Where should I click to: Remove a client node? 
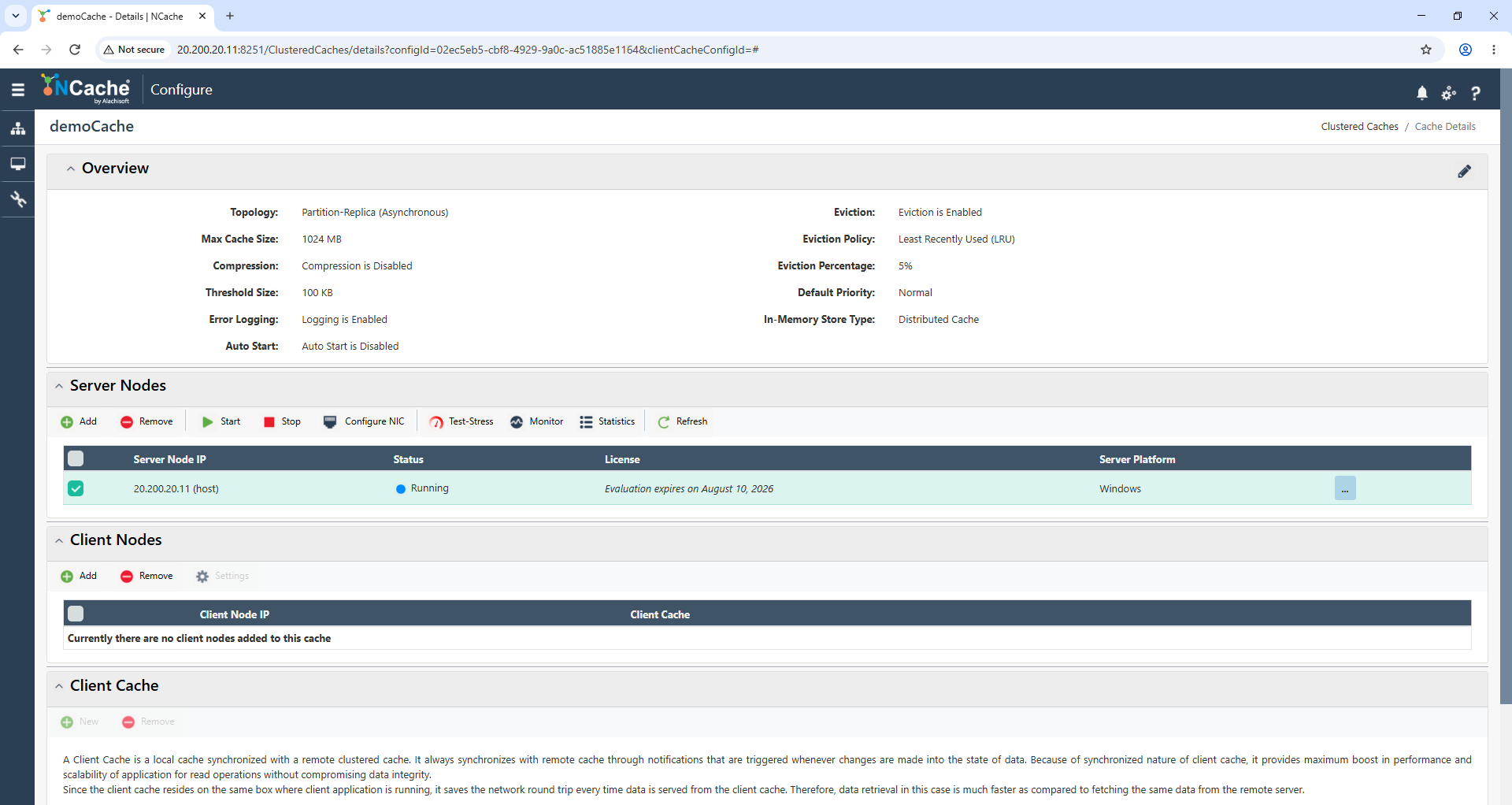[146, 576]
